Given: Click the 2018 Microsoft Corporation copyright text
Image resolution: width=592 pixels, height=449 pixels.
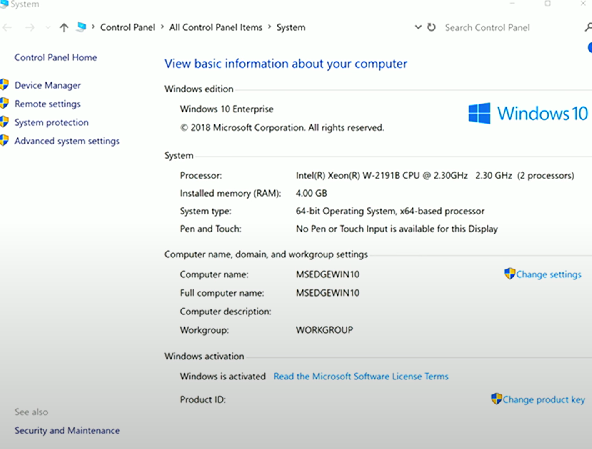Looking at the screenshot, I should tap(282, 128).
